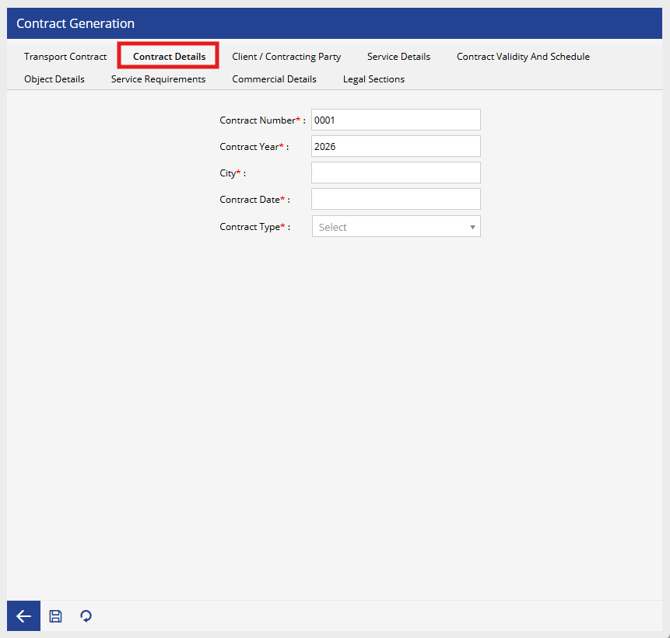Go to the Legal Sections tab
Viewport: 670px width, 638px height.
[373, 79]
